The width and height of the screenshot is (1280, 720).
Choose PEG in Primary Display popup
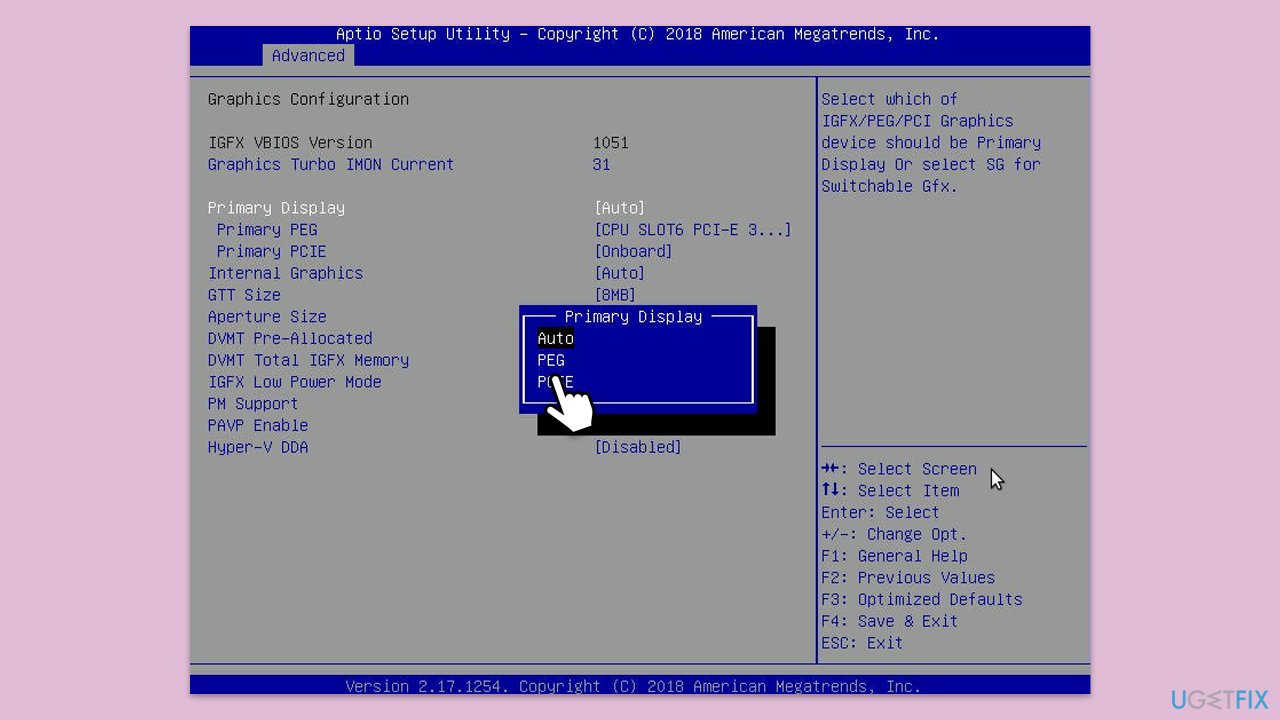pos(551,360)
